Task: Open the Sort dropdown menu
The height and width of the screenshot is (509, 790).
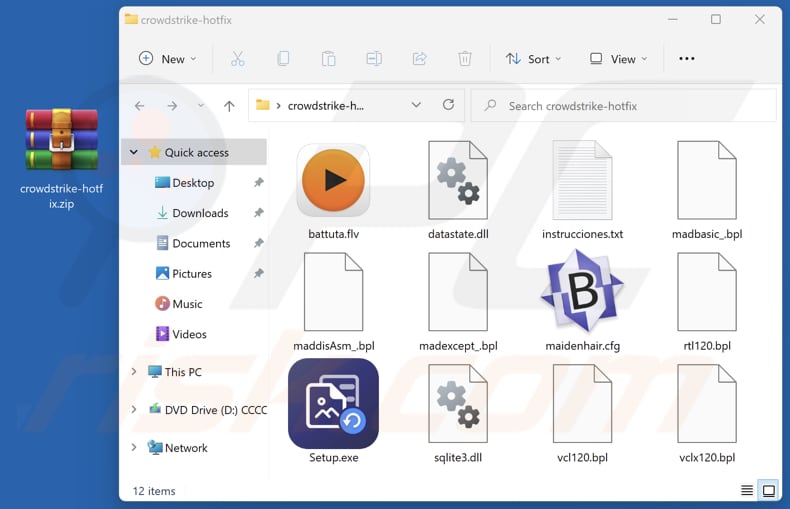Action: click(534, 59)
